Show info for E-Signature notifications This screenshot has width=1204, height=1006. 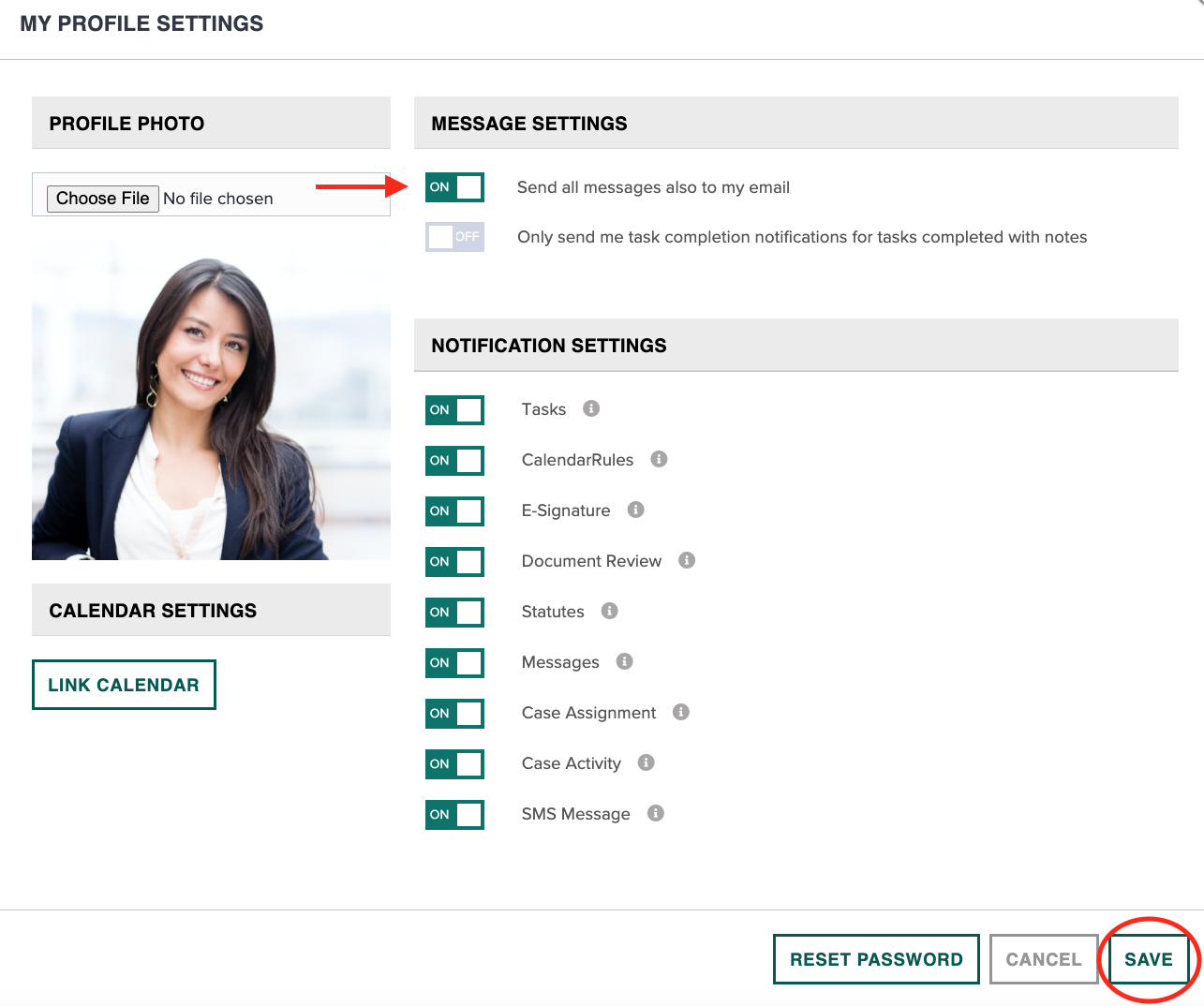pos(636,510)
